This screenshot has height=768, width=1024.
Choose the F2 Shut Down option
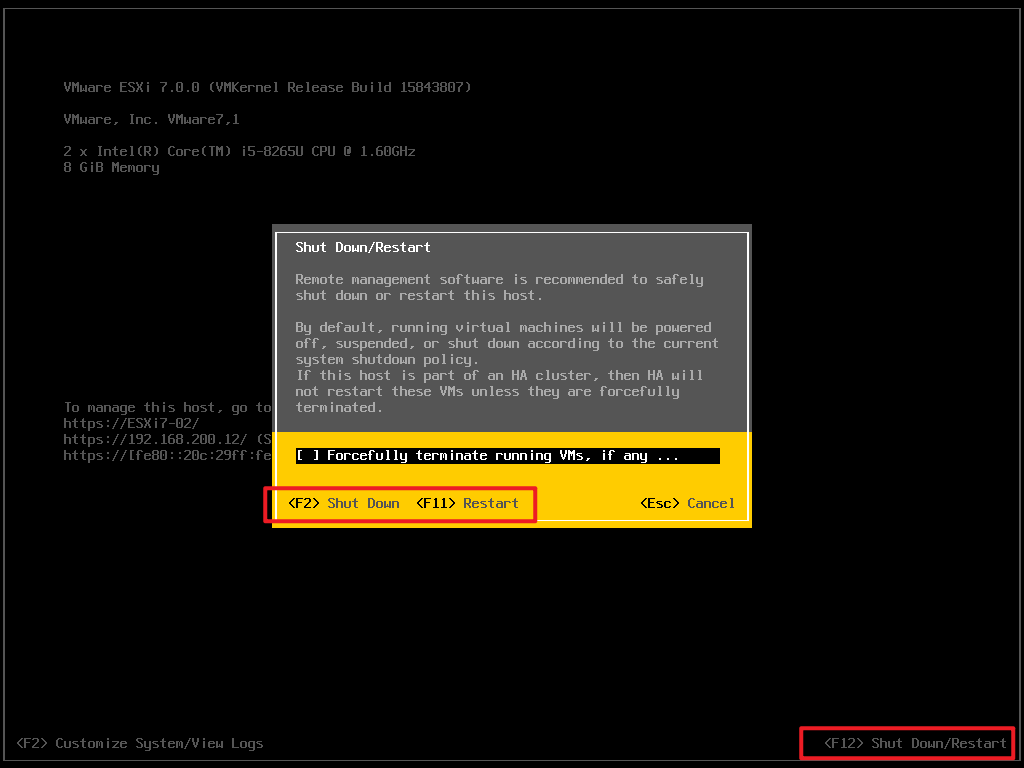[x=344, y=504]
